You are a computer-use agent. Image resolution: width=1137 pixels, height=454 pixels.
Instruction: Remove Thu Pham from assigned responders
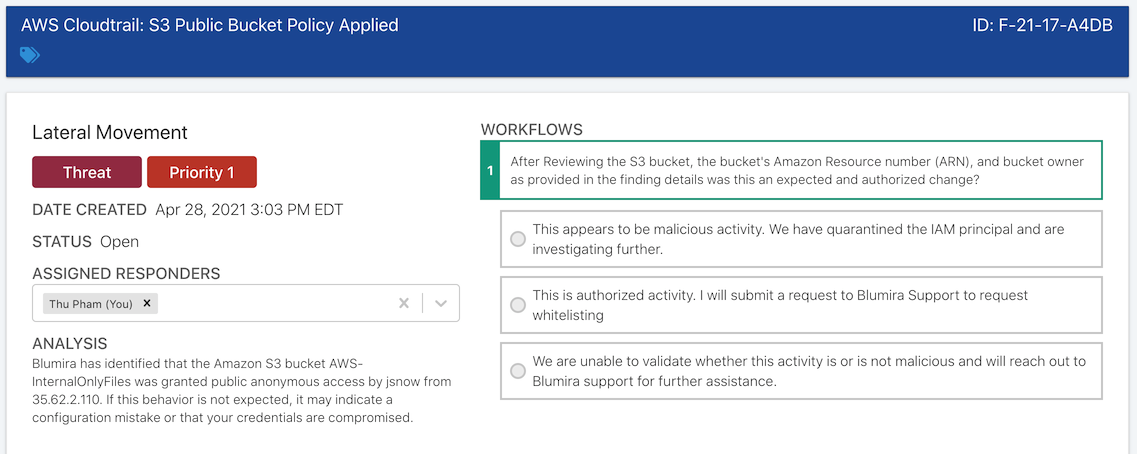click(146, 303)
